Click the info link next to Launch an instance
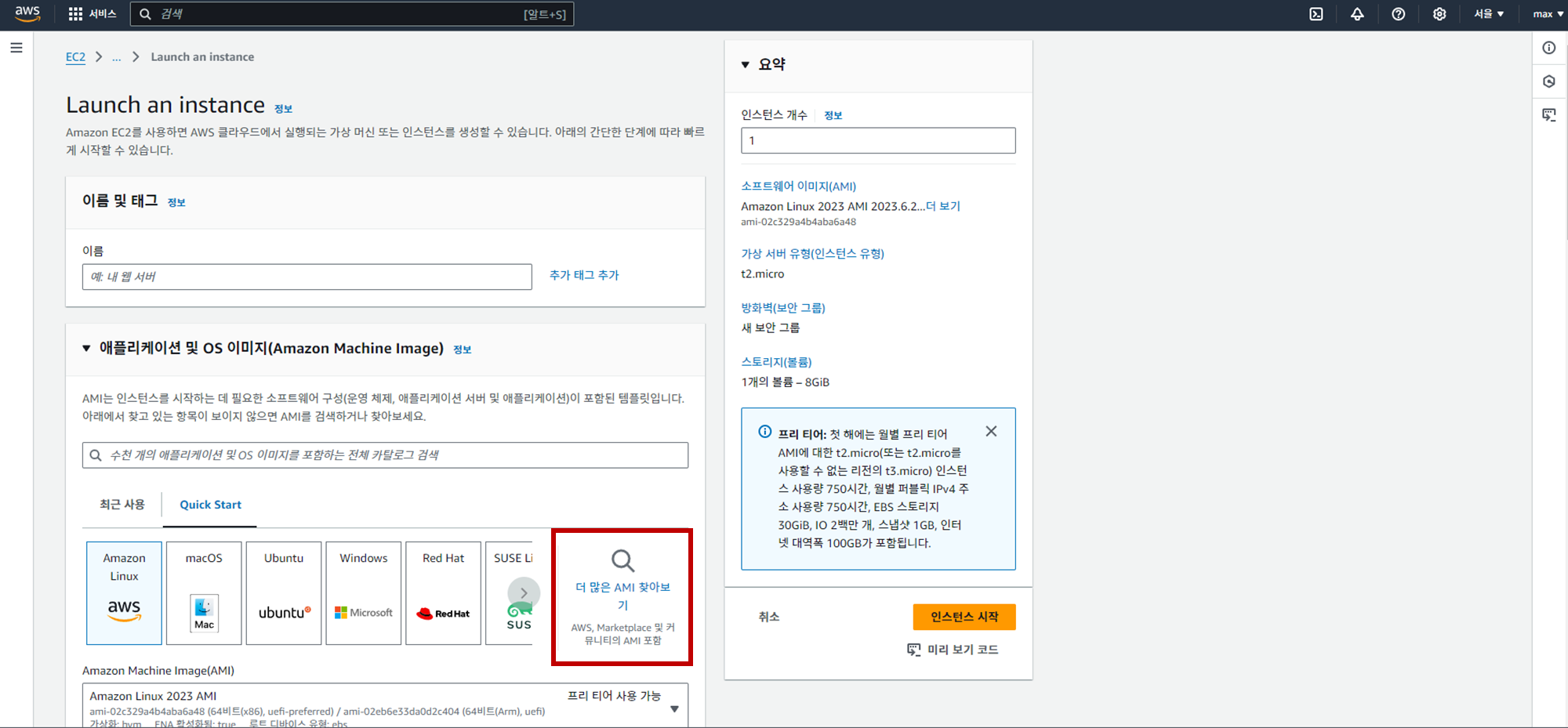1568x728 pixels. click(x=283, y=109)
